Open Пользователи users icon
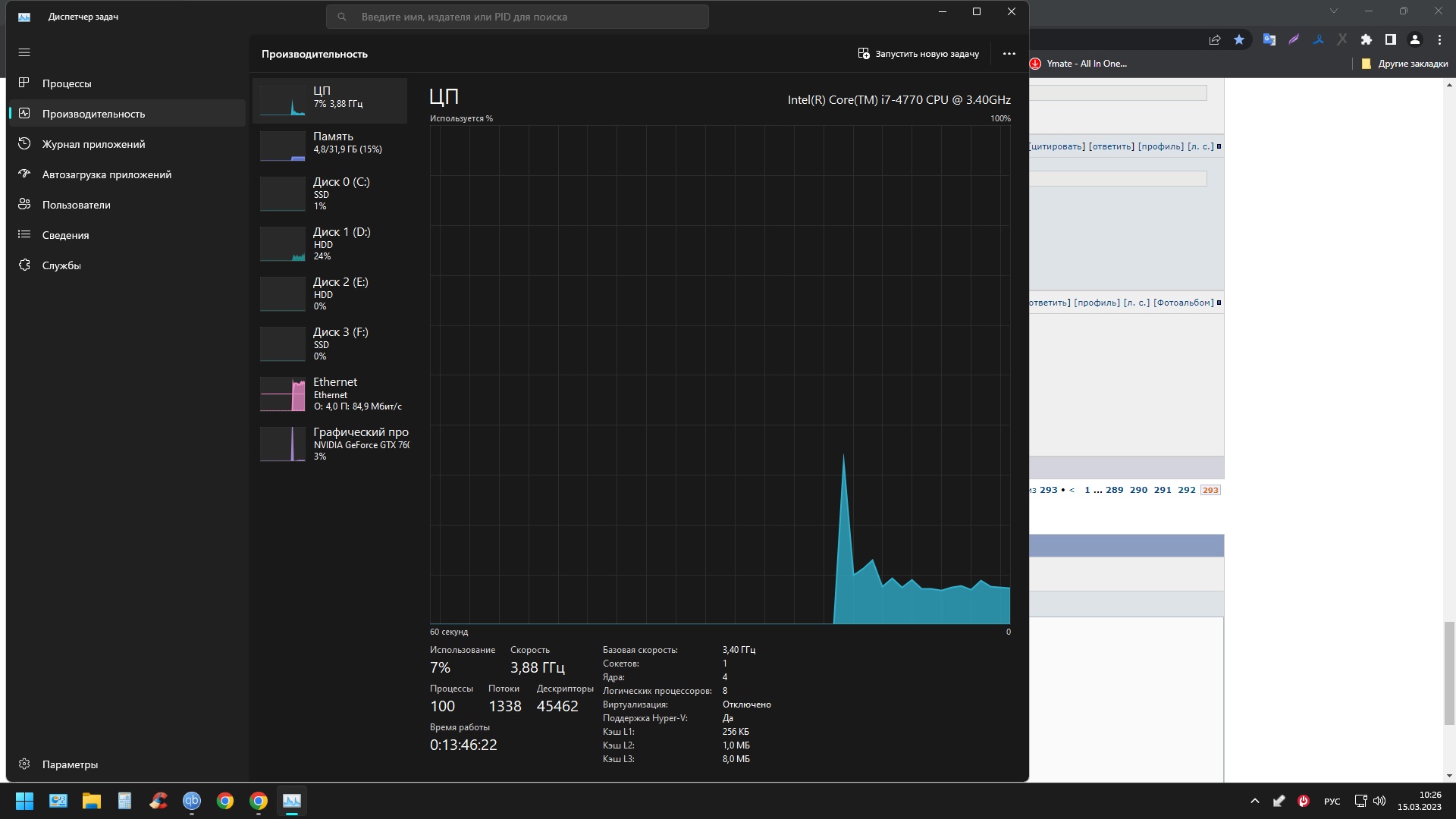Screen dimensions: 1456x819 click(x=24, y=204)
